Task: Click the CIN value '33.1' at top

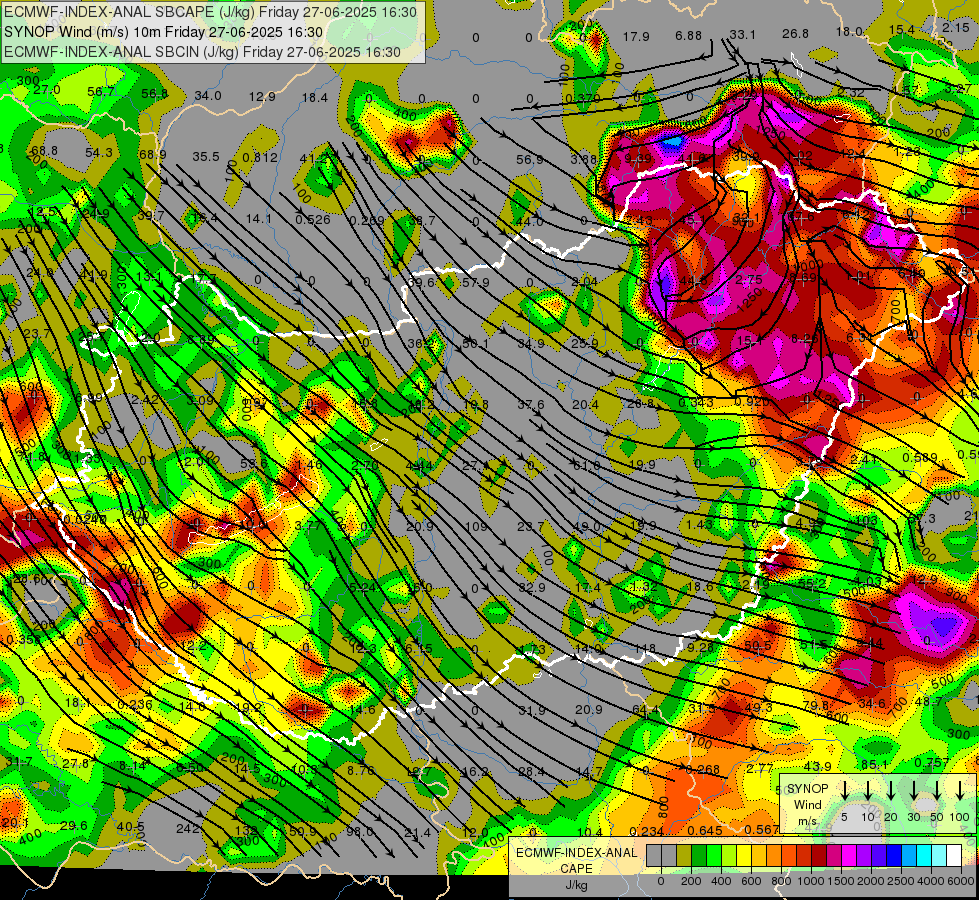Action: pos(742,34)
